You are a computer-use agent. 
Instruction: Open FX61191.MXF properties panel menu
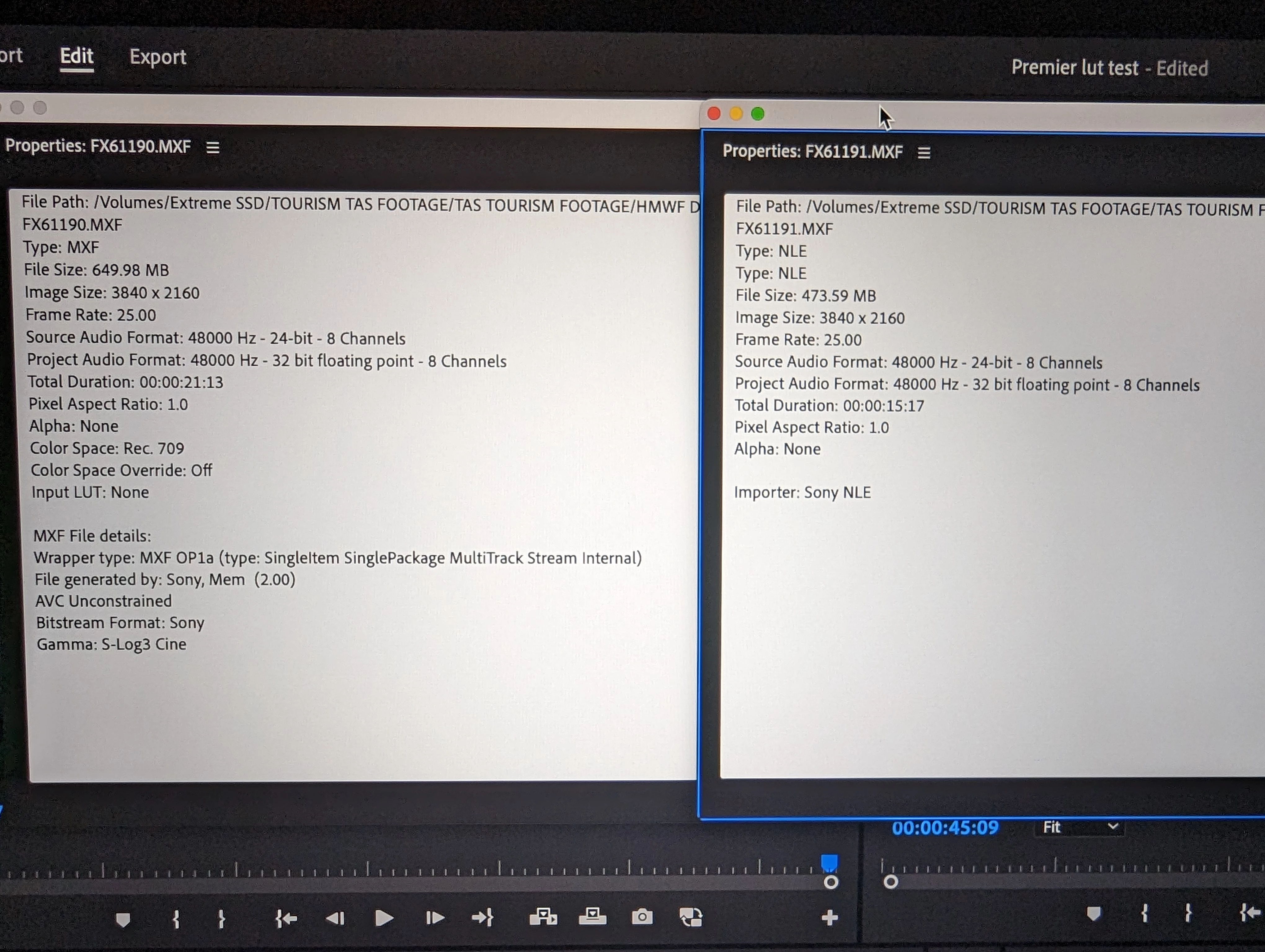point(924,153)
